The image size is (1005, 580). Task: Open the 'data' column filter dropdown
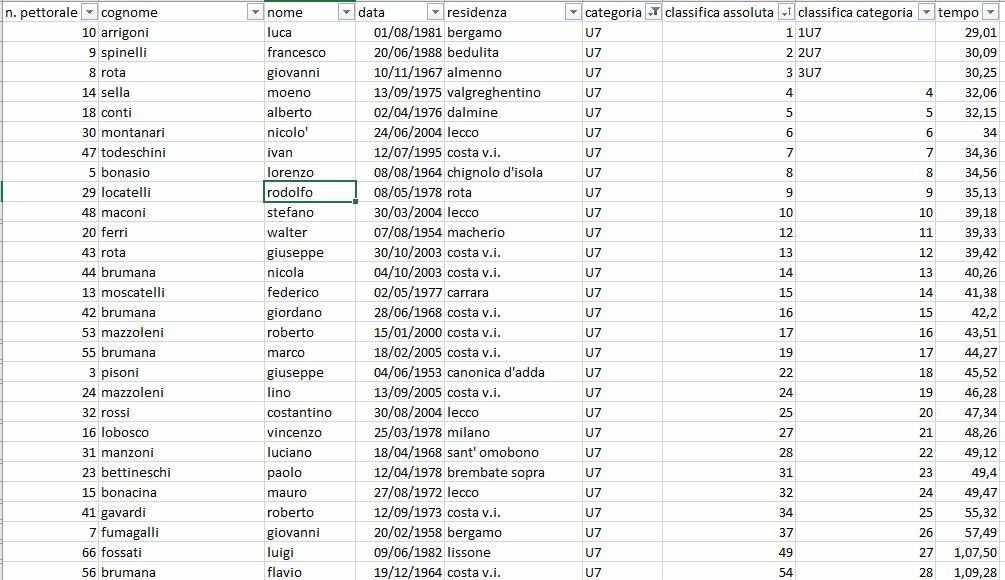(434, 12)
